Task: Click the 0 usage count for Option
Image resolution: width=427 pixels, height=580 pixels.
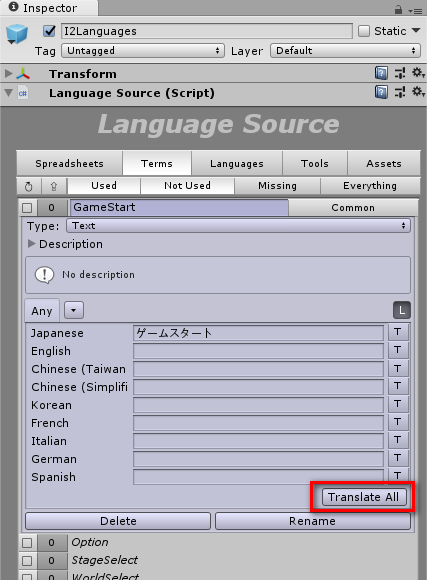Action: 52,543
